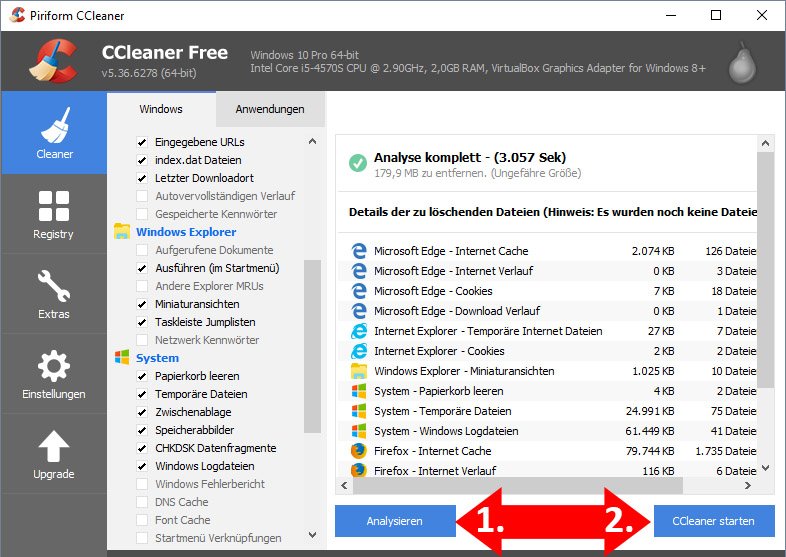Open the Extras wrench section

point(54,294)
